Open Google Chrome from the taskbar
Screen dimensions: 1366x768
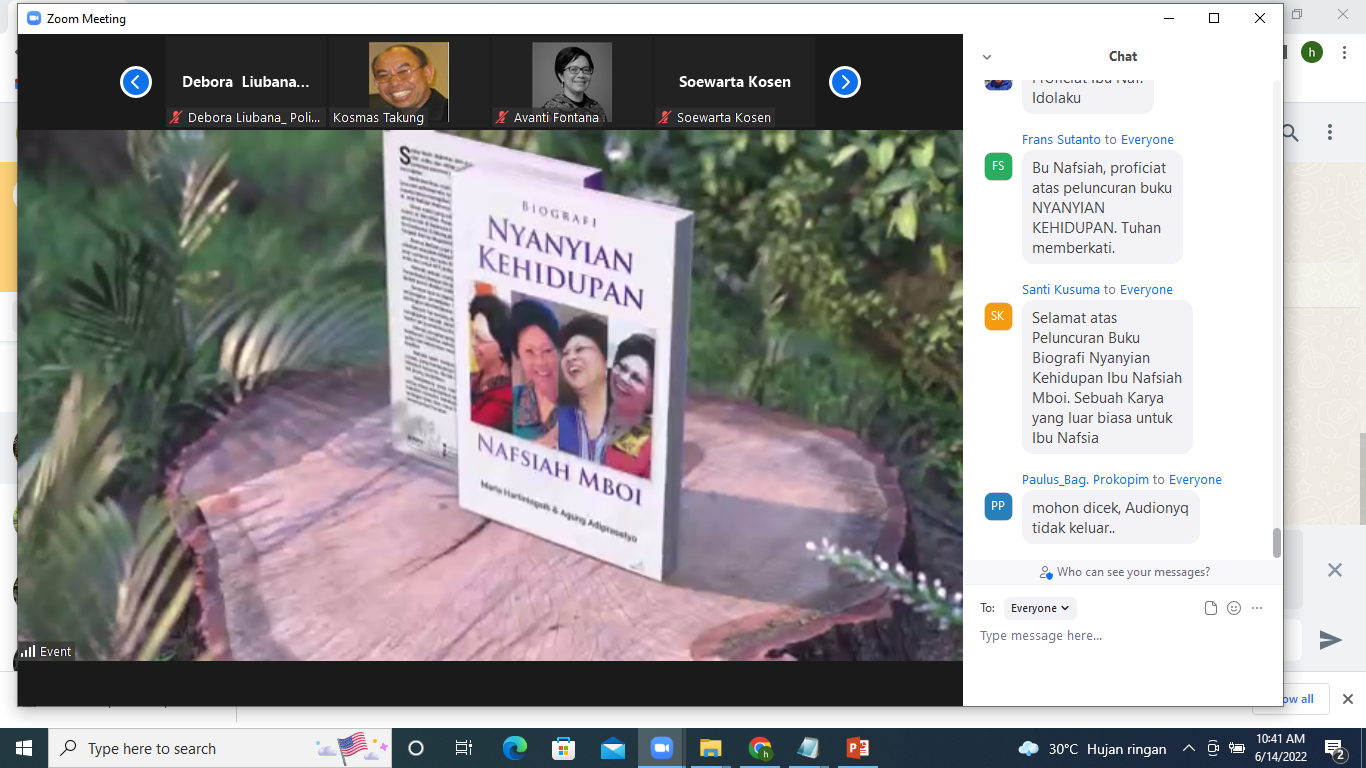[760, 748]
